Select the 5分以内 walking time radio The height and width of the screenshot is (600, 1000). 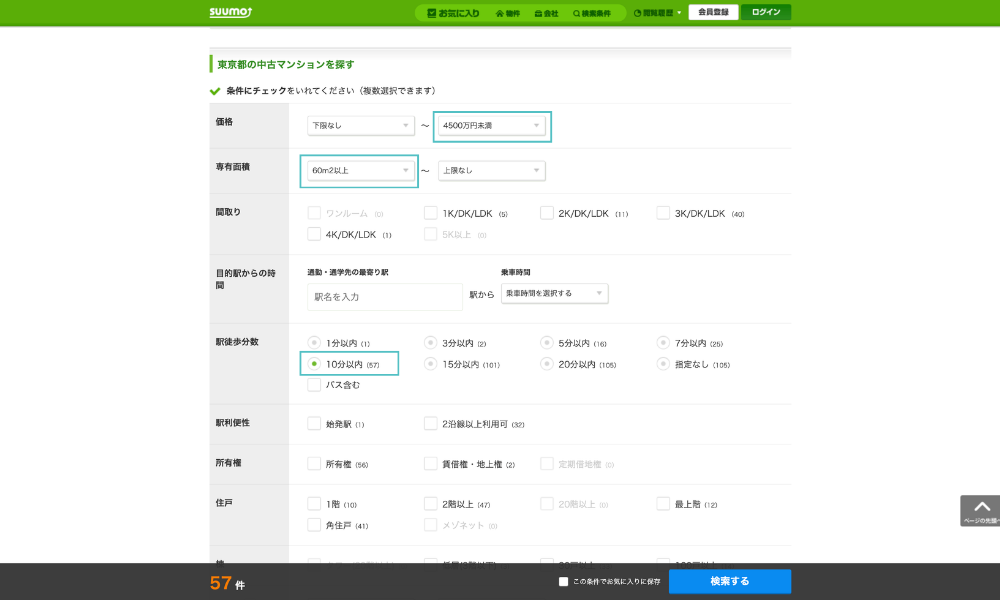(x=547, y=343)
